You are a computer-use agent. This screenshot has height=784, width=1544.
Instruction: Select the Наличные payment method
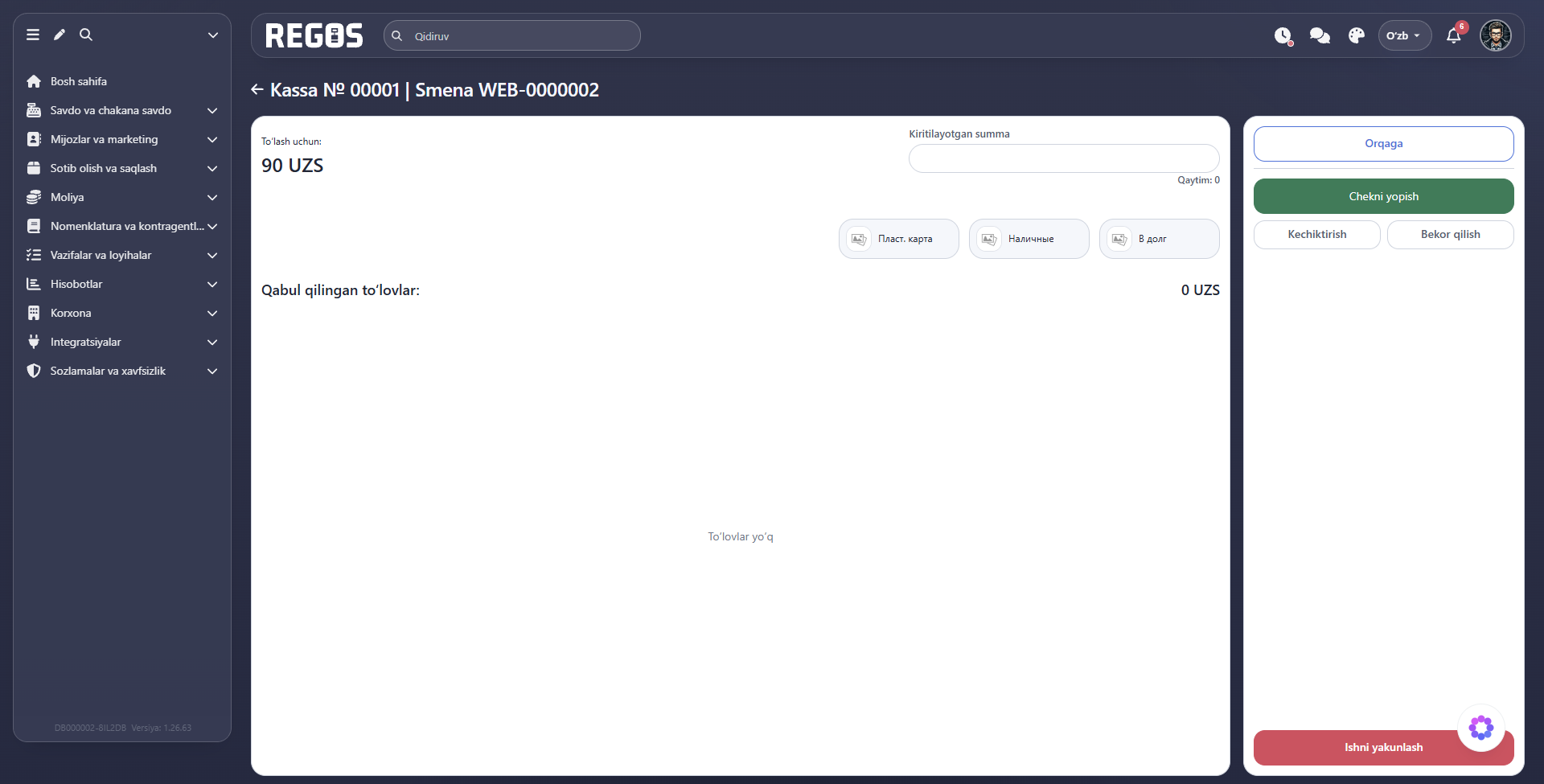1029,239
